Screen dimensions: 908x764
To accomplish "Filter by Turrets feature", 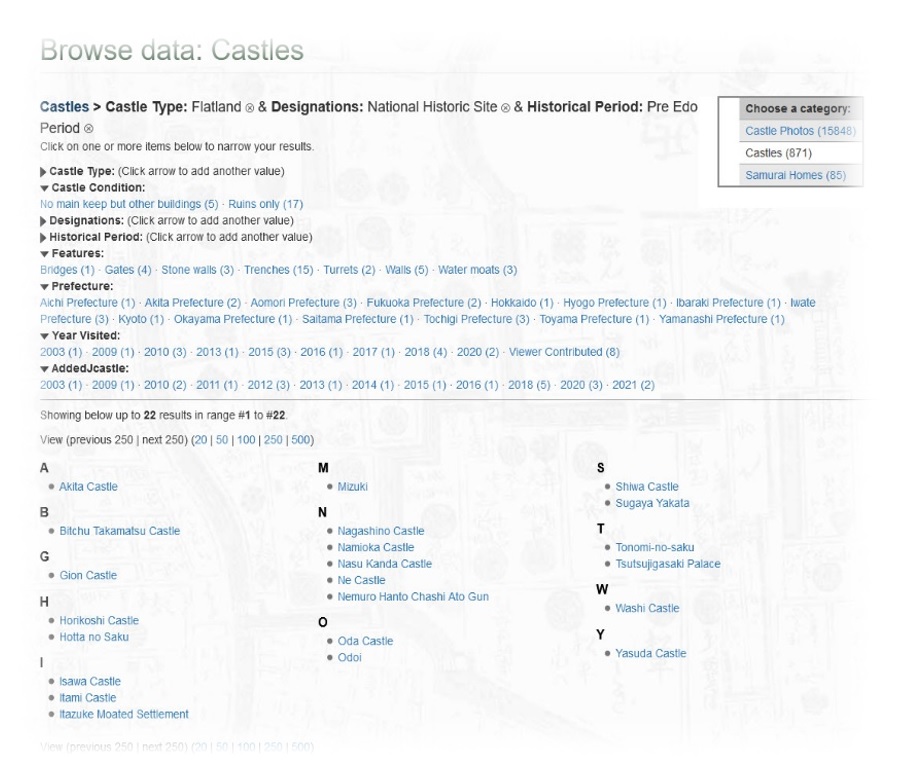I will tap(349, 270).
